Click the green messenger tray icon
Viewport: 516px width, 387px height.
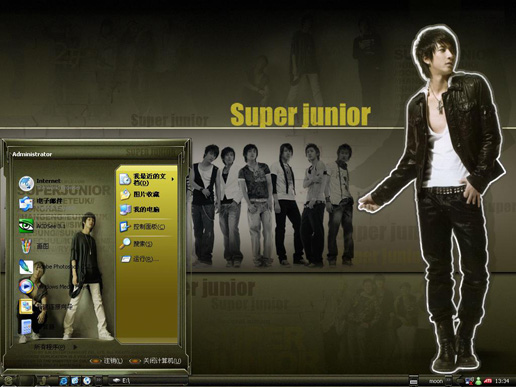478,380
